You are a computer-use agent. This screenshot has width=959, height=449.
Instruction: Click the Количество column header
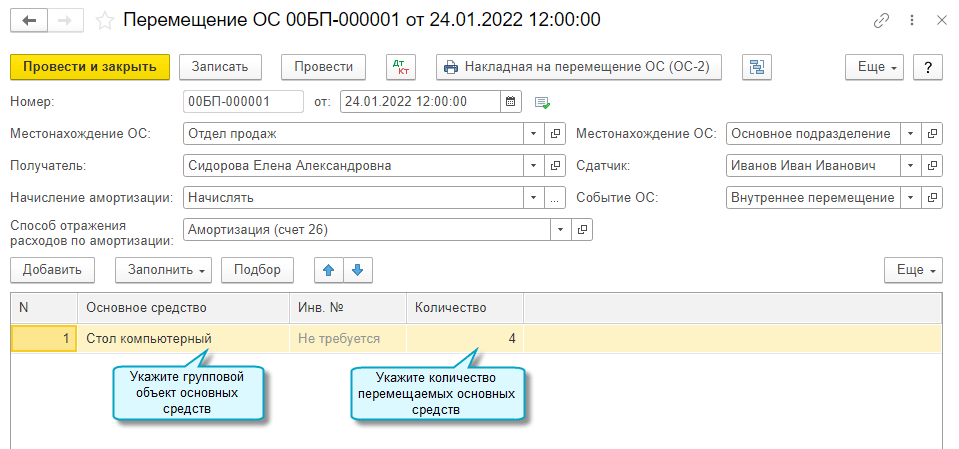465,308
